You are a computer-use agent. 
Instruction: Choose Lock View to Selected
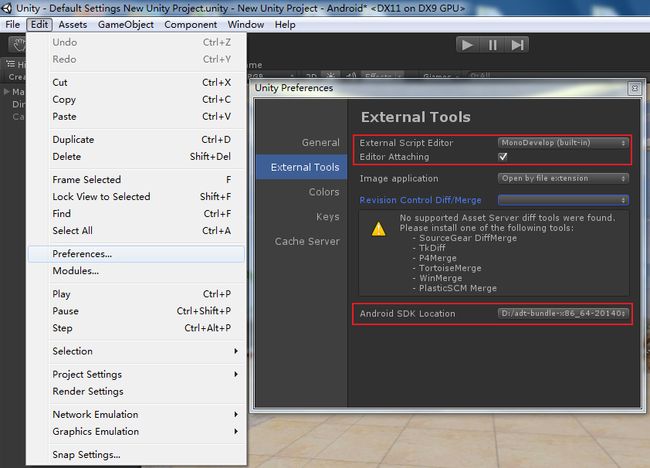pyautogui.click(x=136, y=196)
